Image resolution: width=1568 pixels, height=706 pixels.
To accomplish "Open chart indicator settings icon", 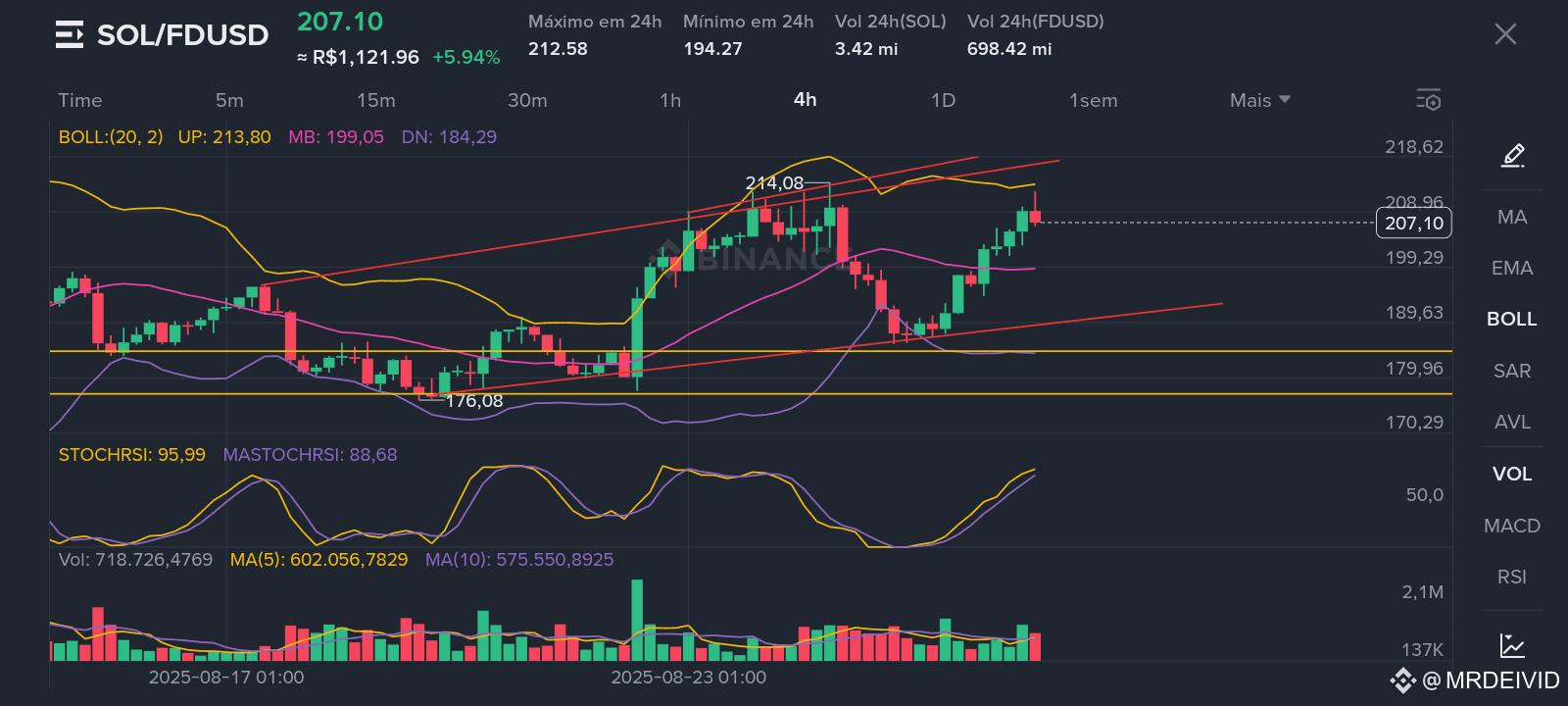I will coord(1428,100).
